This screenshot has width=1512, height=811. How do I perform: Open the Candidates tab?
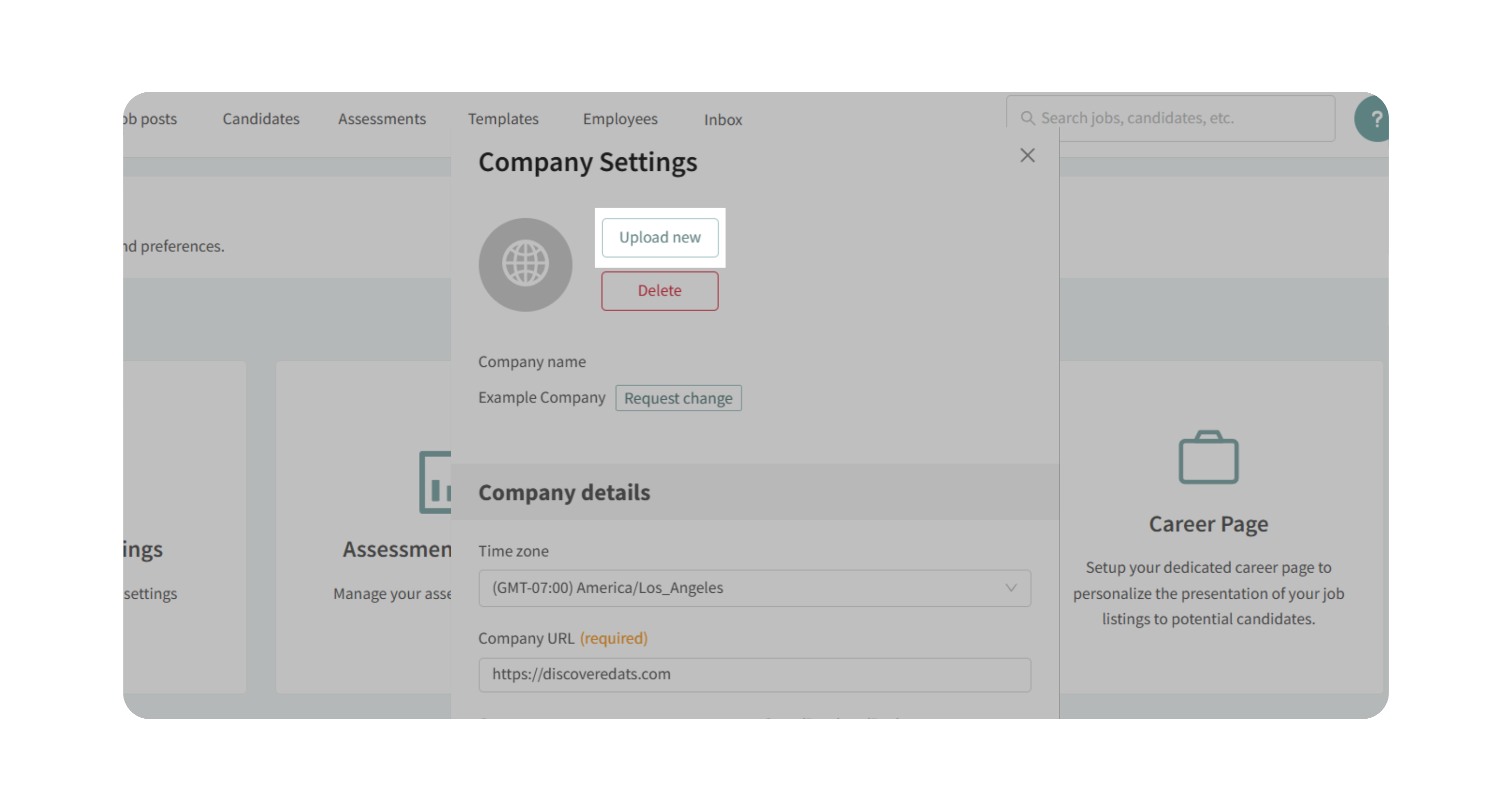point(261,119)
